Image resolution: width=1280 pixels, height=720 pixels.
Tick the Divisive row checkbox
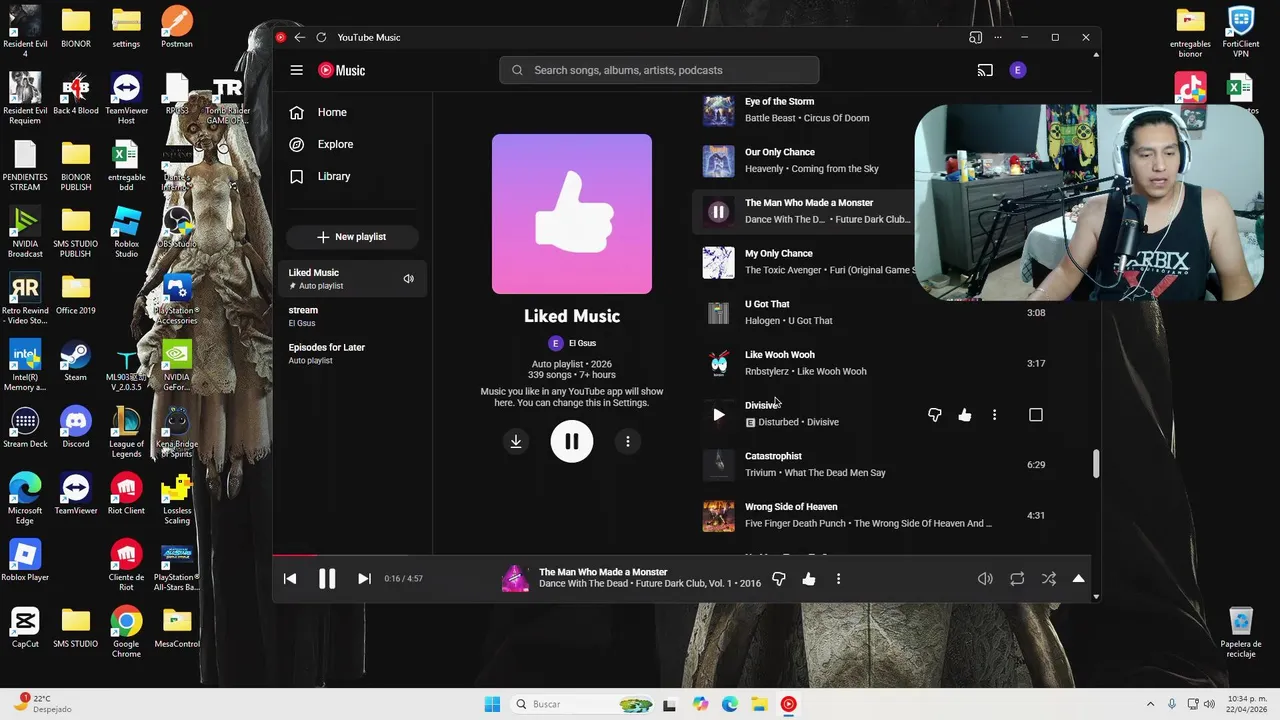(1036, 415)
